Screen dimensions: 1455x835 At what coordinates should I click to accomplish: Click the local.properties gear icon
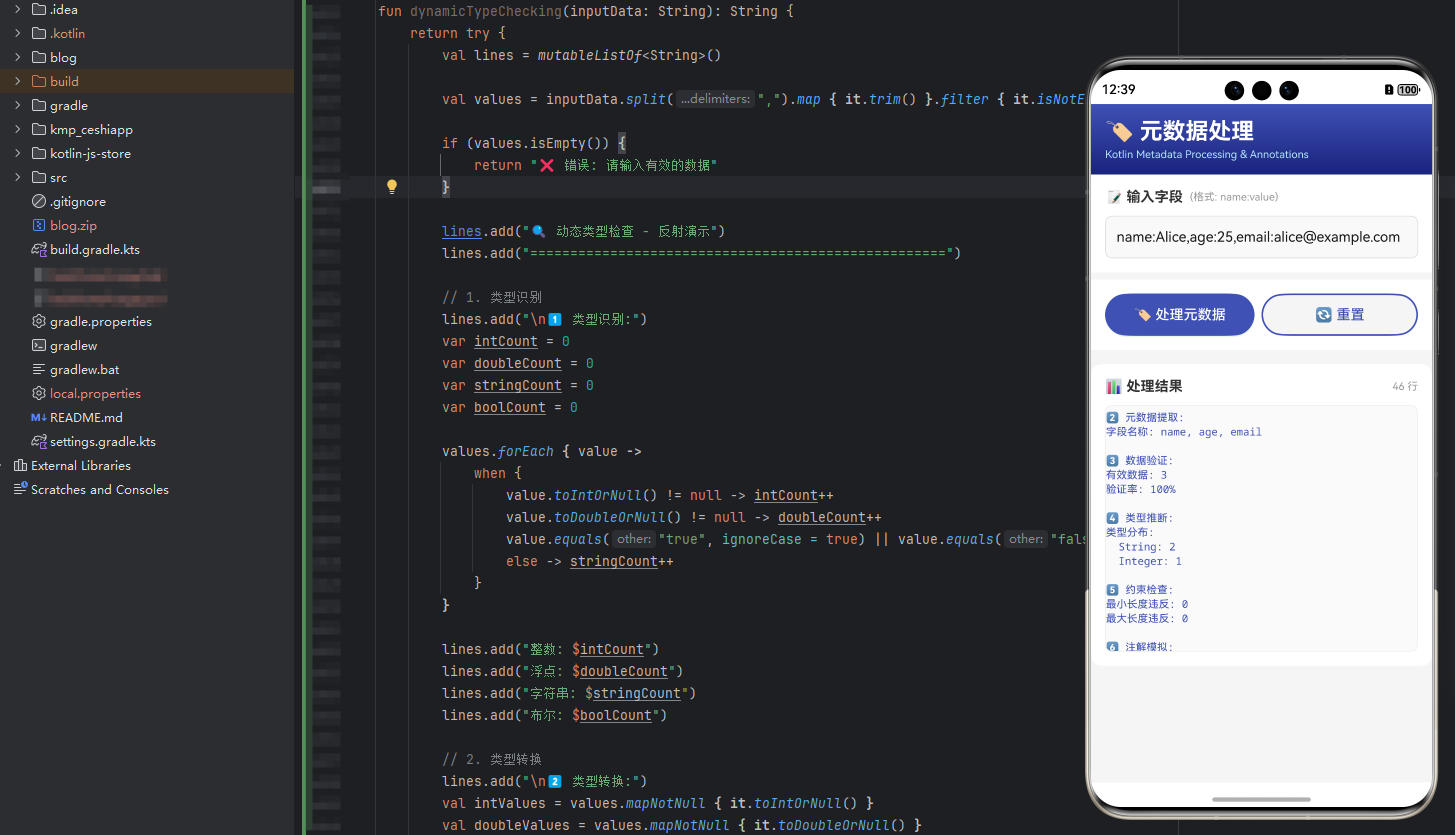[39, 393]
